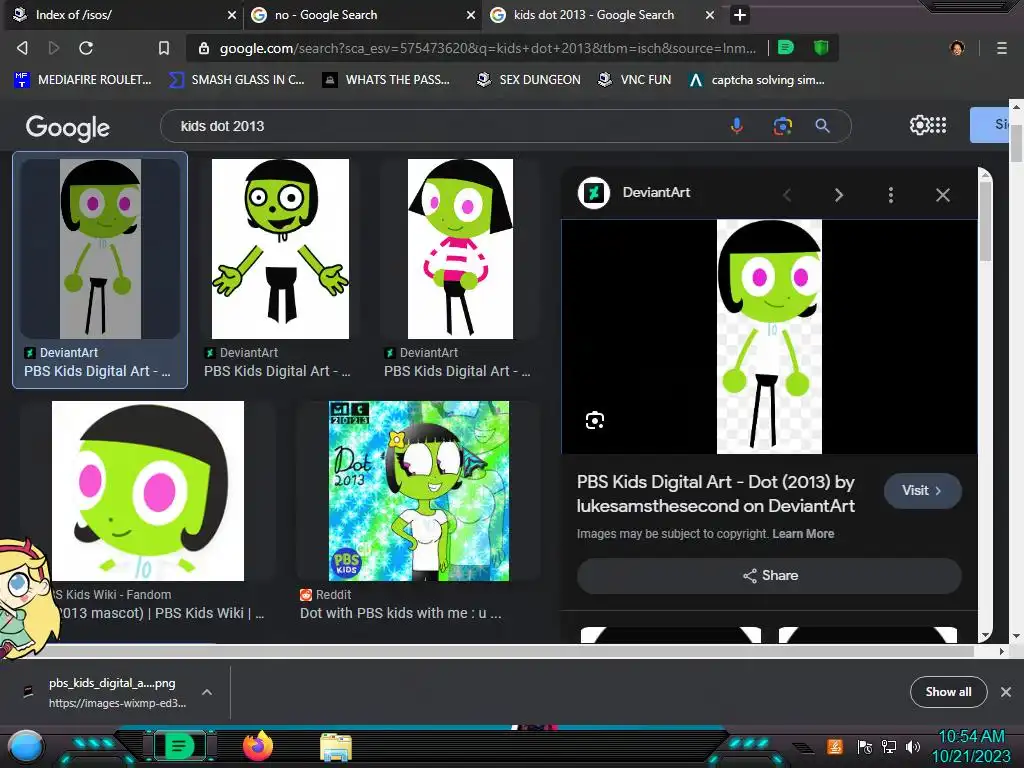
Task: Open the Action Center flag icon
Action: 865,746
